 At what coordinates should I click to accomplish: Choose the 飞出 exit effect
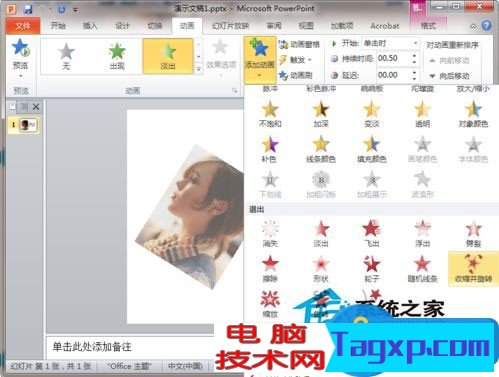[x=372, y=233]
